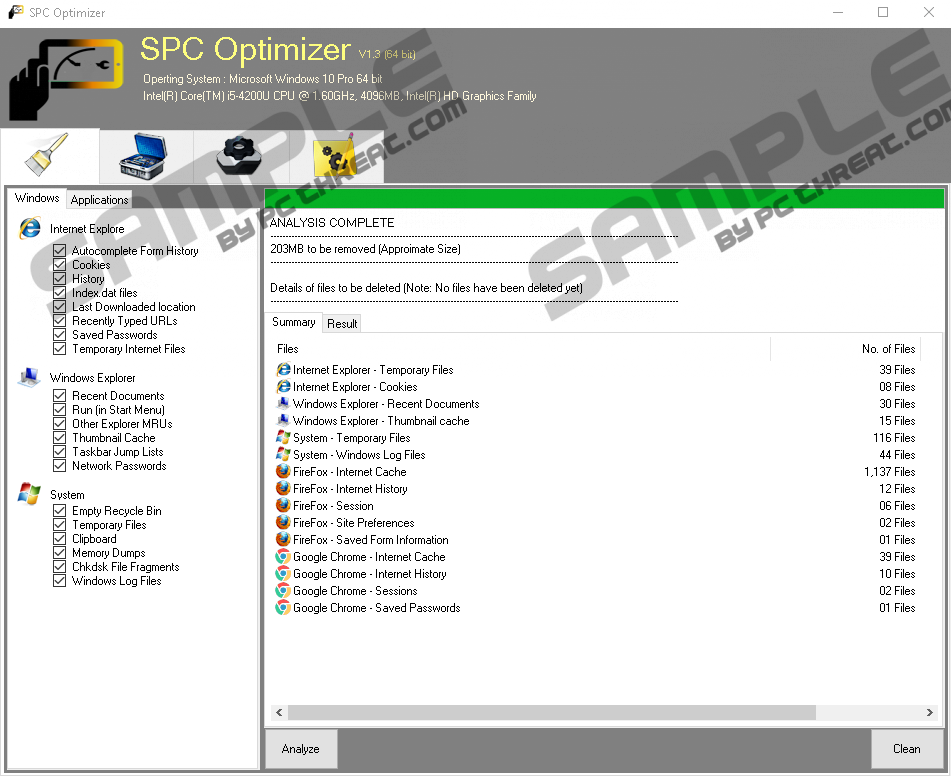Screen dimensions: 951x776
Task: Uncheck the Clipboard checkbox
Action: click(59, 539)
